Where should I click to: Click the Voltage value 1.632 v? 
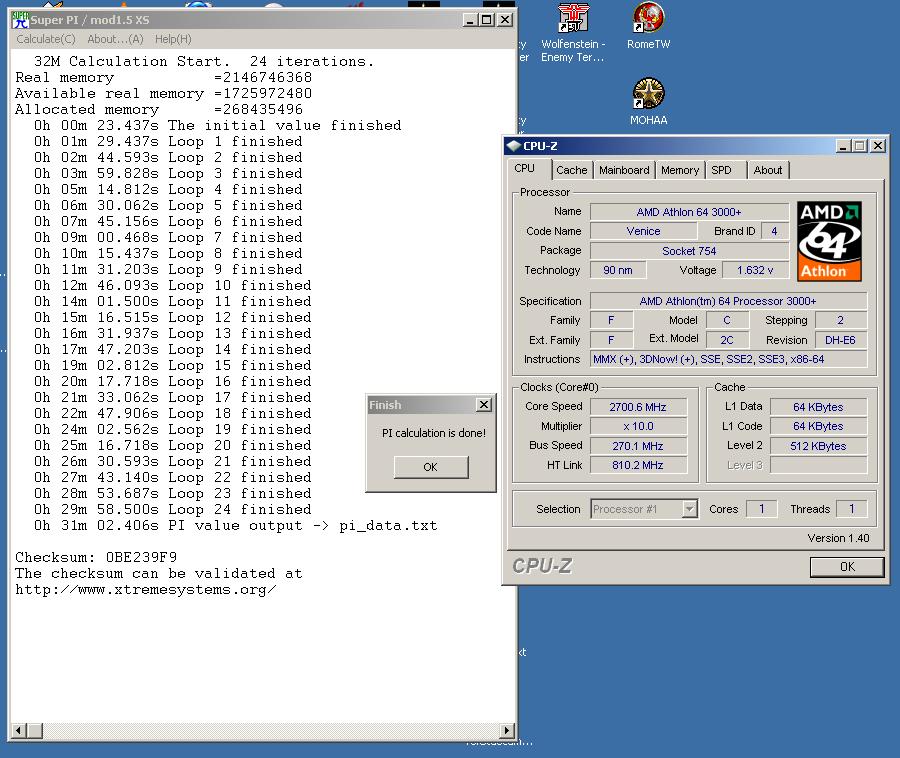[x=755, y=270]
